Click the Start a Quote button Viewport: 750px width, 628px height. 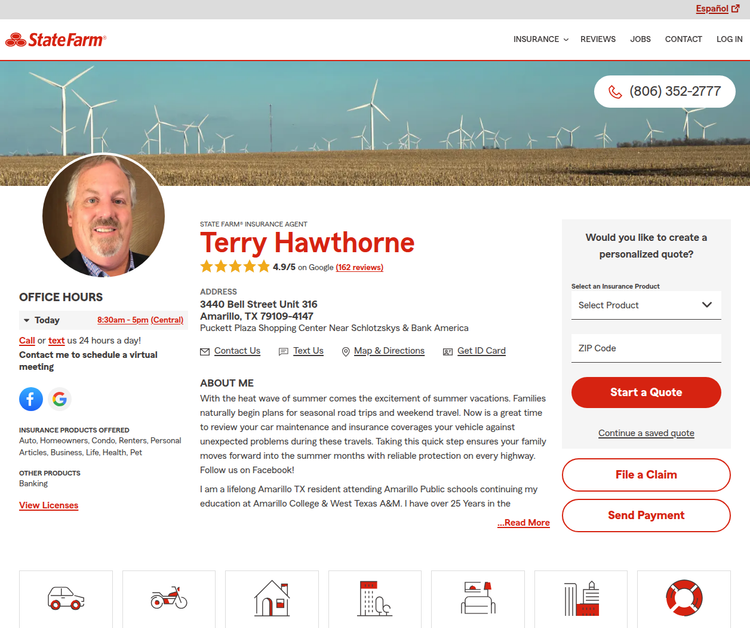646,392
